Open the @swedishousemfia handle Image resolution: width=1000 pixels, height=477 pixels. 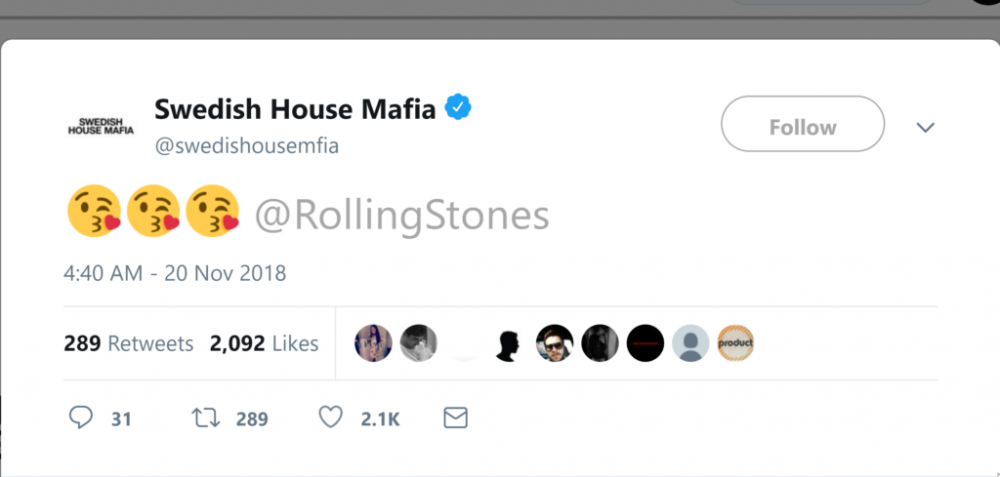pos(246,146)
